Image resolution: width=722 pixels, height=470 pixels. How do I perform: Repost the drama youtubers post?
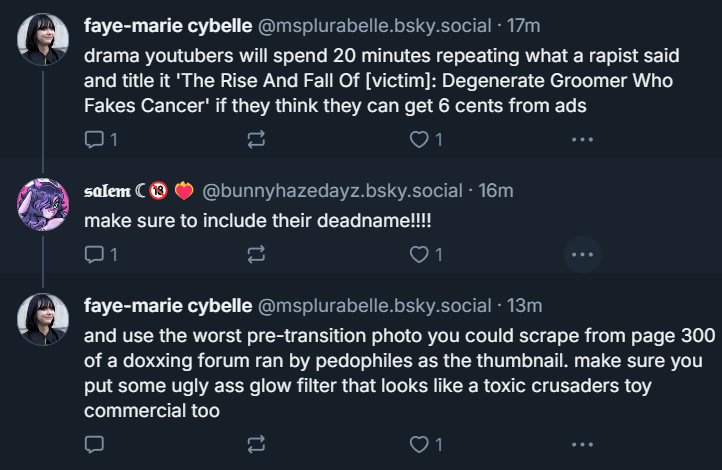coord(257,140)
